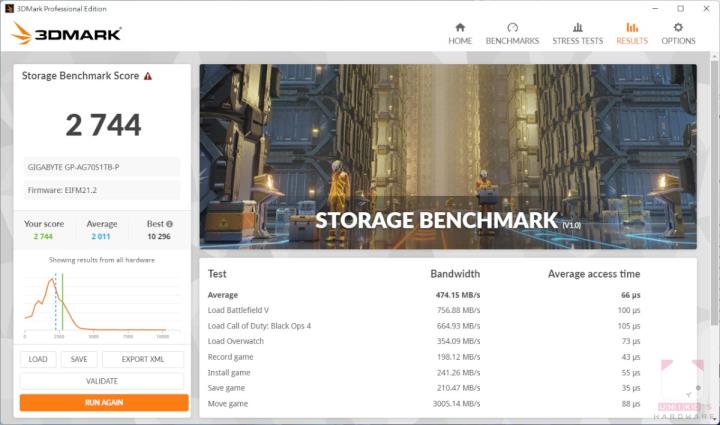Click the VALIDATE button
The width and height of the screenshot is (720, 425).
pyautogui.click(x=102, y=381)
